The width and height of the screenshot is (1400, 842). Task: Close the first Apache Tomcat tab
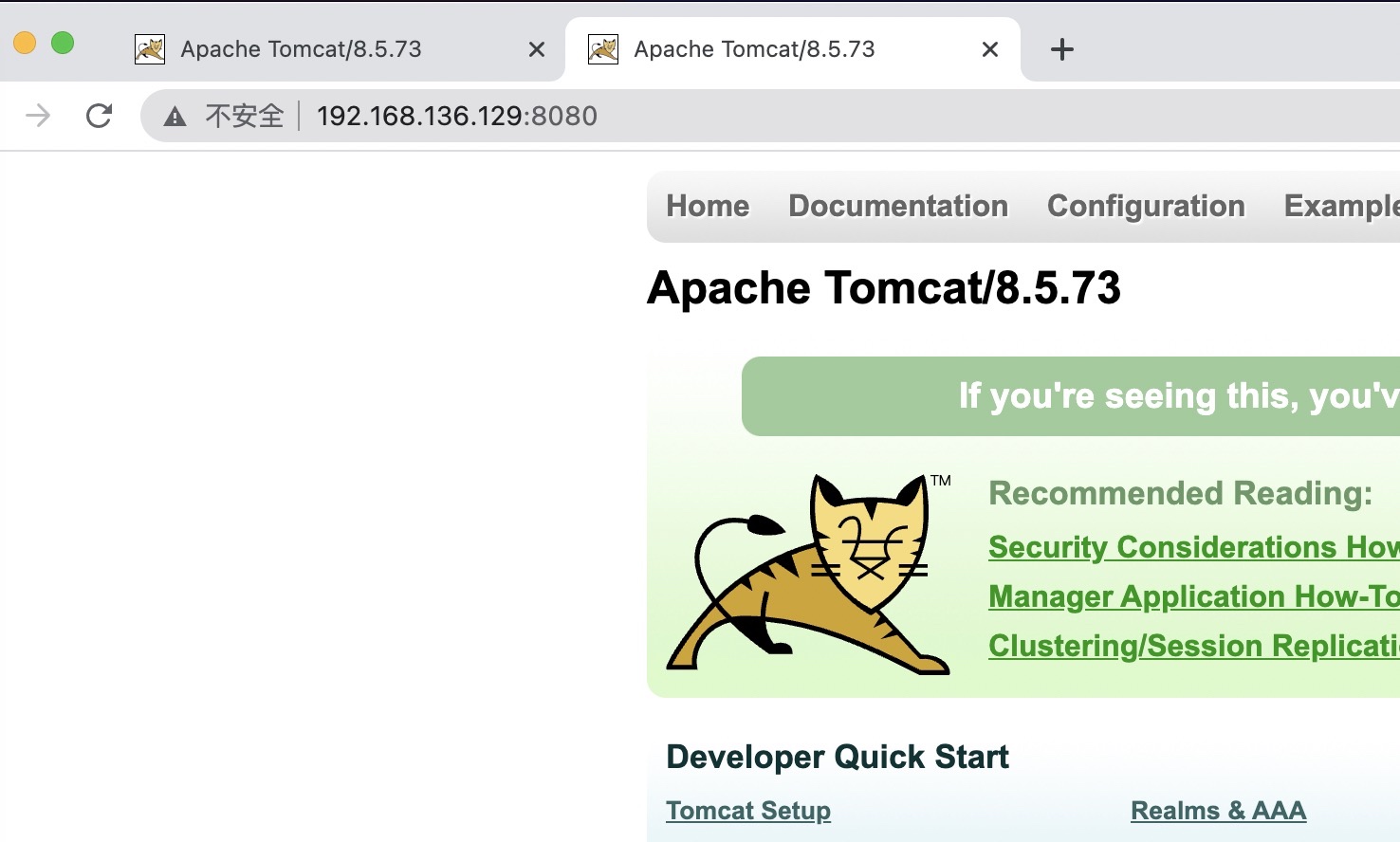(537, 49)
